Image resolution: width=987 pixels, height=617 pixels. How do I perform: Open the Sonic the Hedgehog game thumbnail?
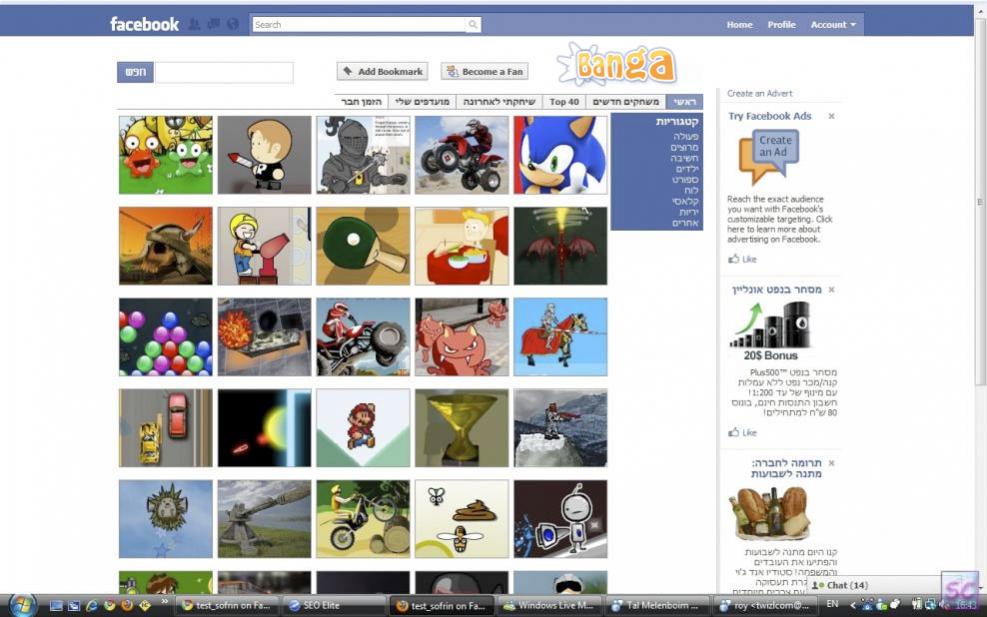[560, 155]
